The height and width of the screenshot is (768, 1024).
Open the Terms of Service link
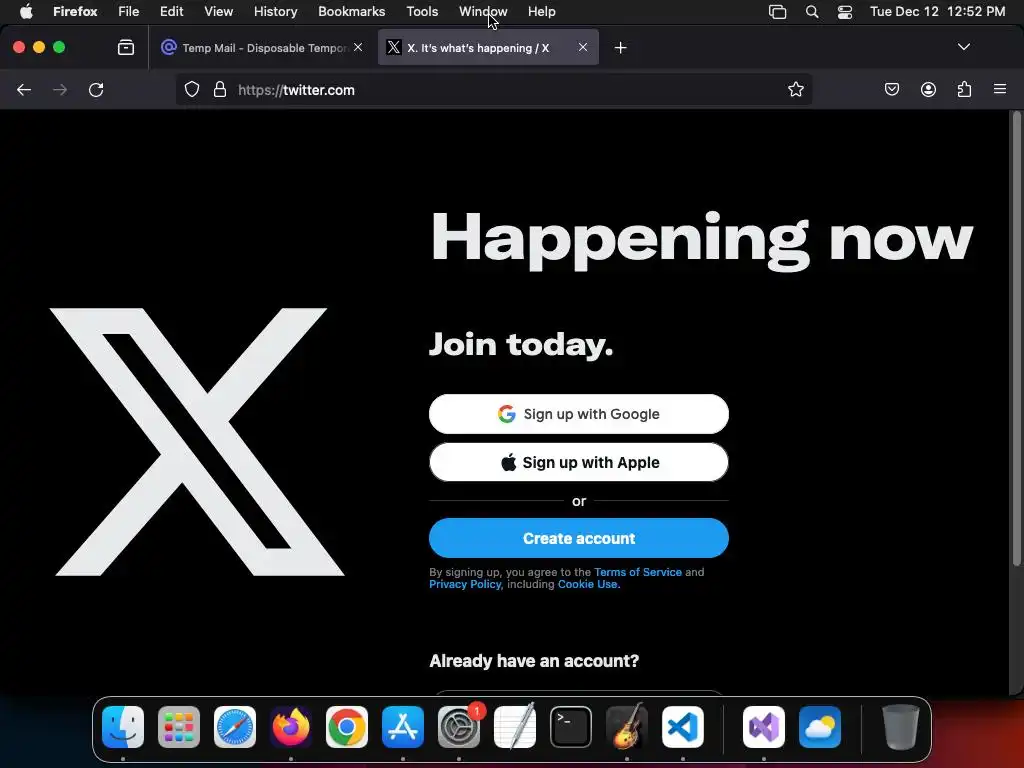637,572
